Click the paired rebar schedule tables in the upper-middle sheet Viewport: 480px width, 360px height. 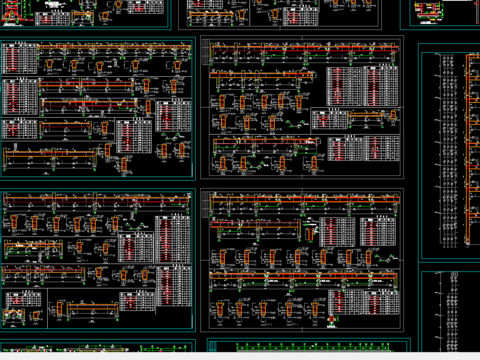[x=362, y=86]
